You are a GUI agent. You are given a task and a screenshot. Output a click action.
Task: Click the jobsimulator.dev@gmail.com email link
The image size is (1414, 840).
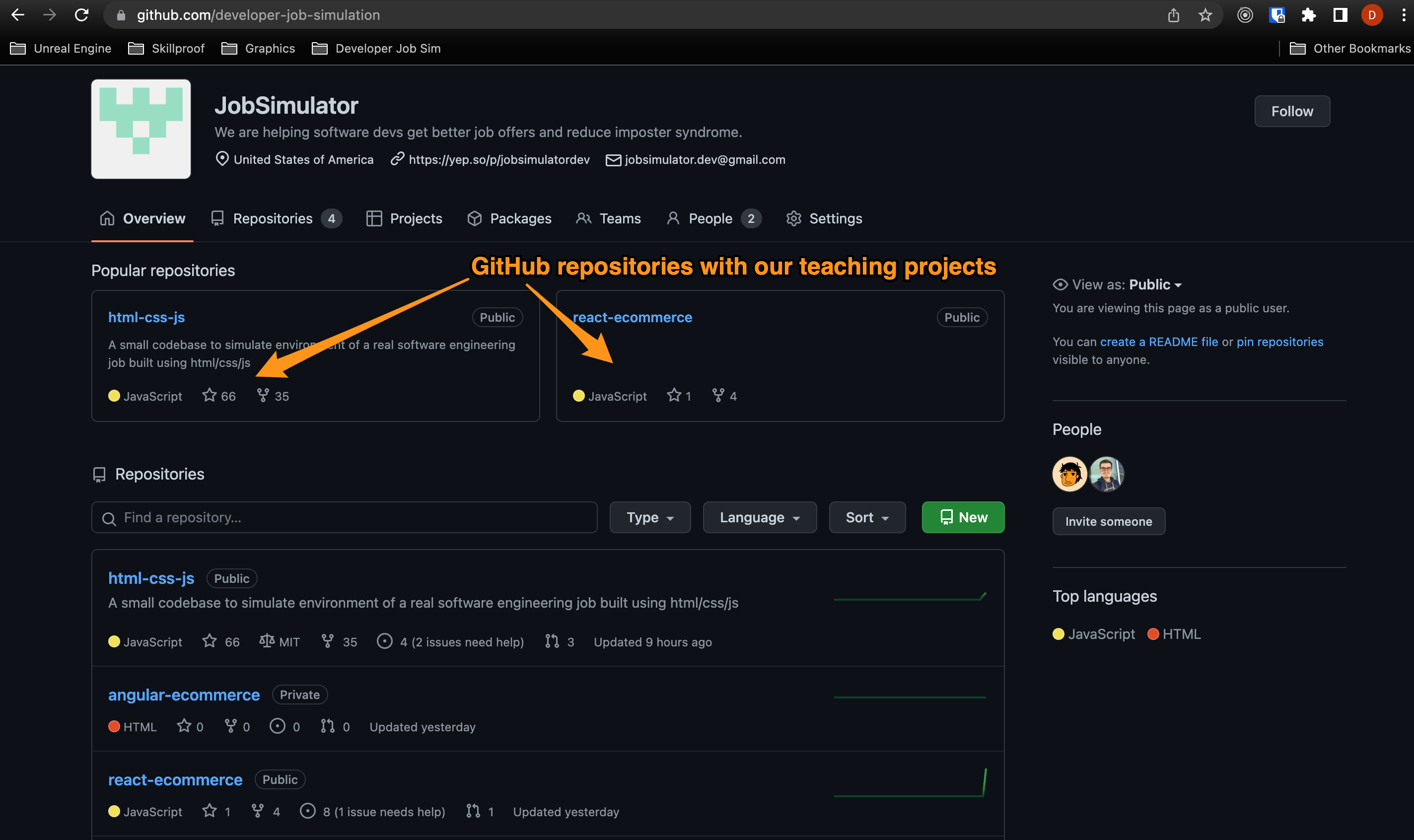point(705,160)
